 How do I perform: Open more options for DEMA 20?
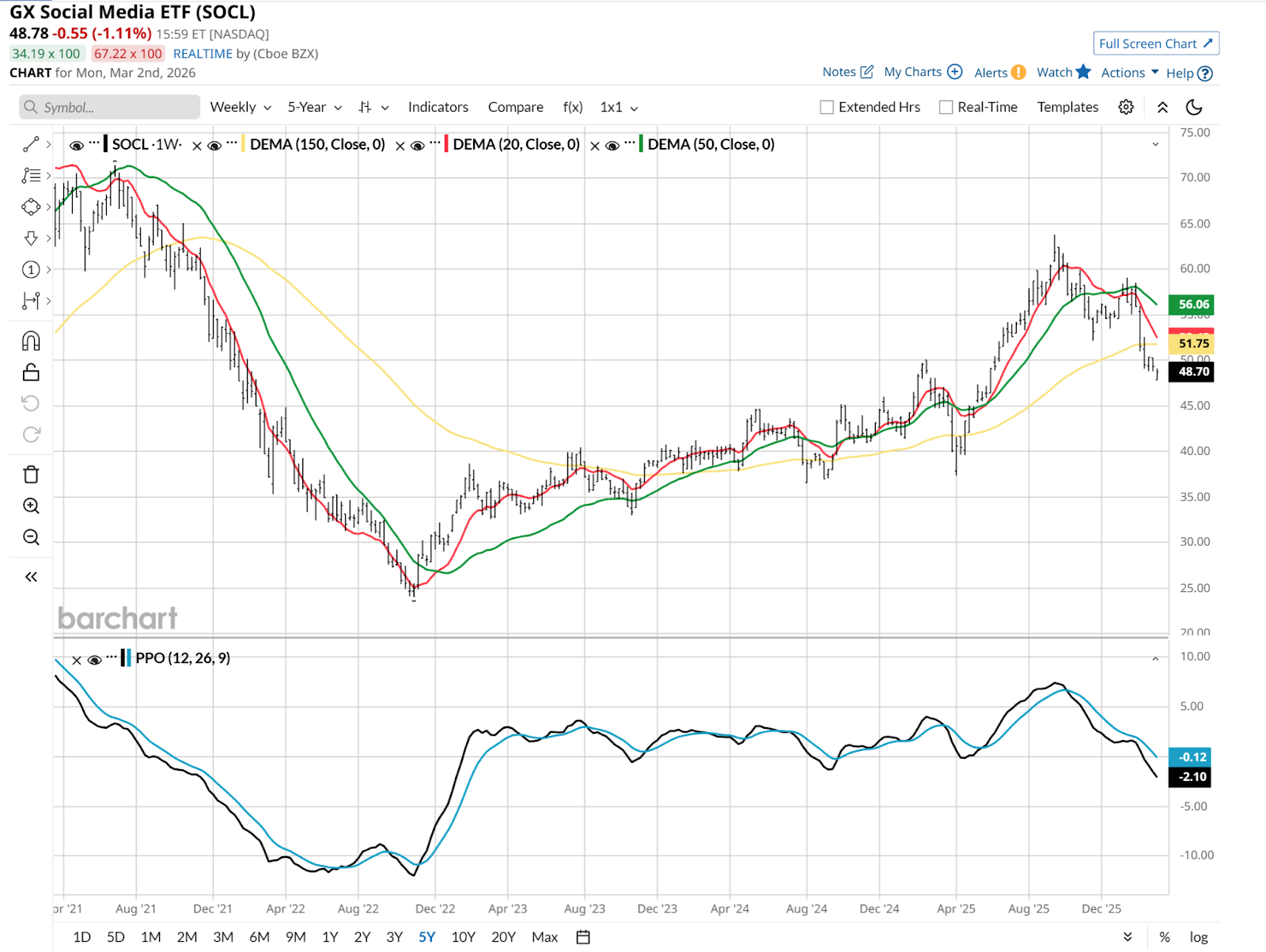pyautogui.click(x=435, y=144)
